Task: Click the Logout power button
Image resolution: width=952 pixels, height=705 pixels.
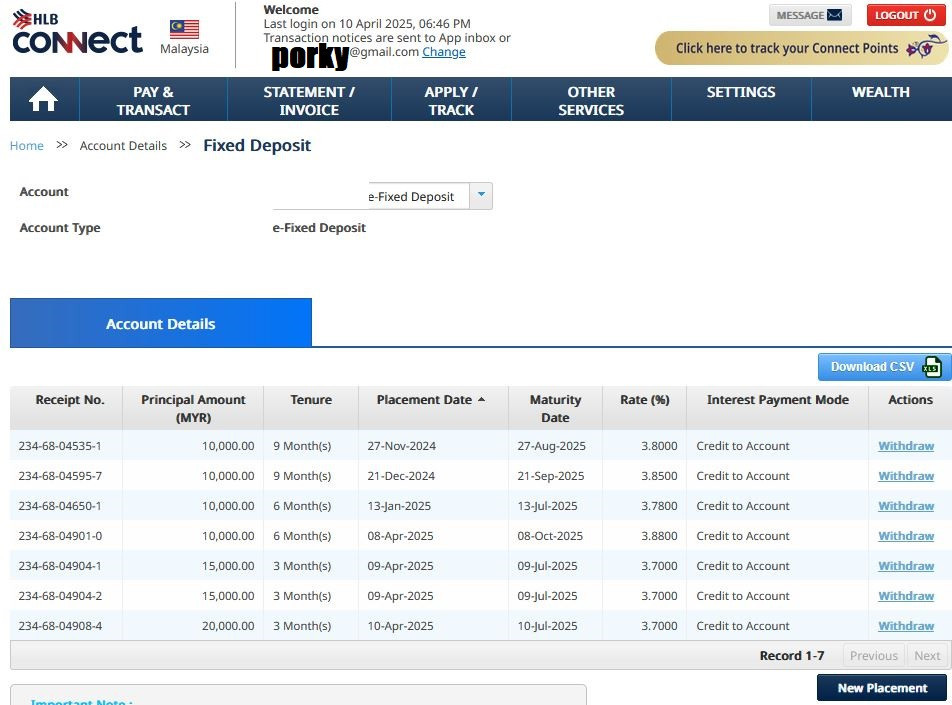Action: tap(906, 15)
